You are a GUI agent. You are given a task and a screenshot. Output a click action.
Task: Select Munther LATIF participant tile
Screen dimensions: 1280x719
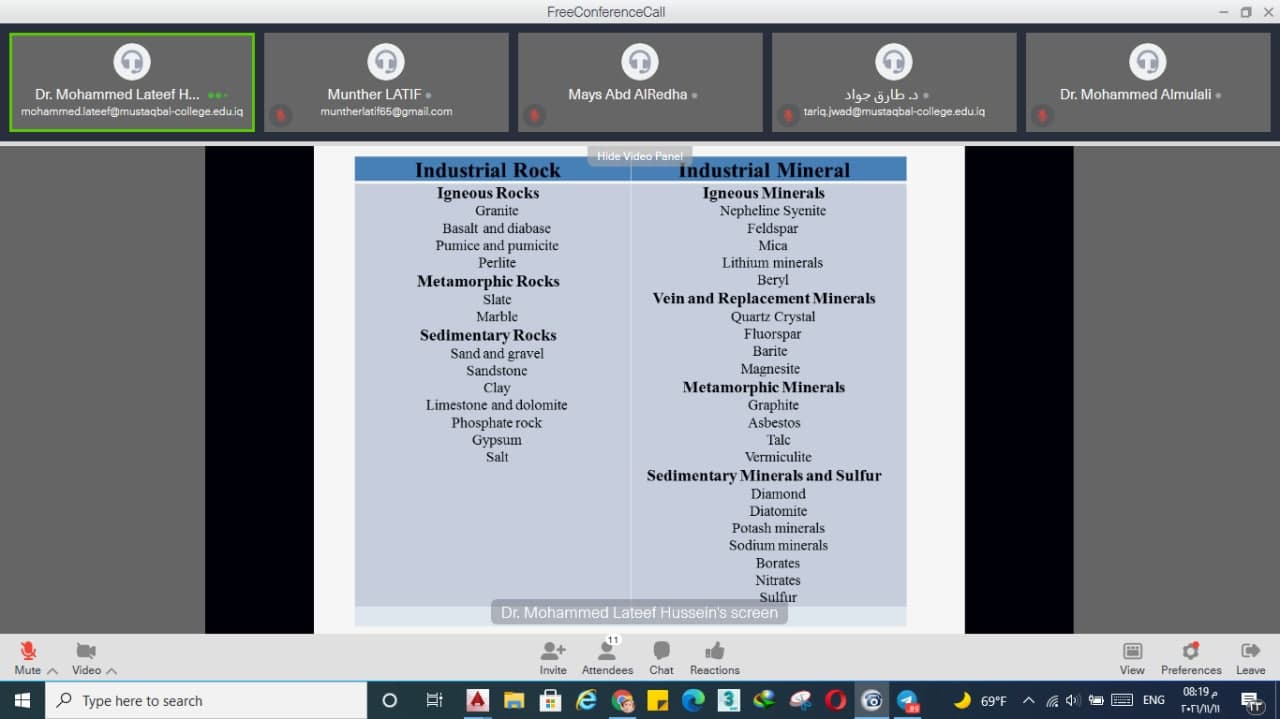[386, 82]
